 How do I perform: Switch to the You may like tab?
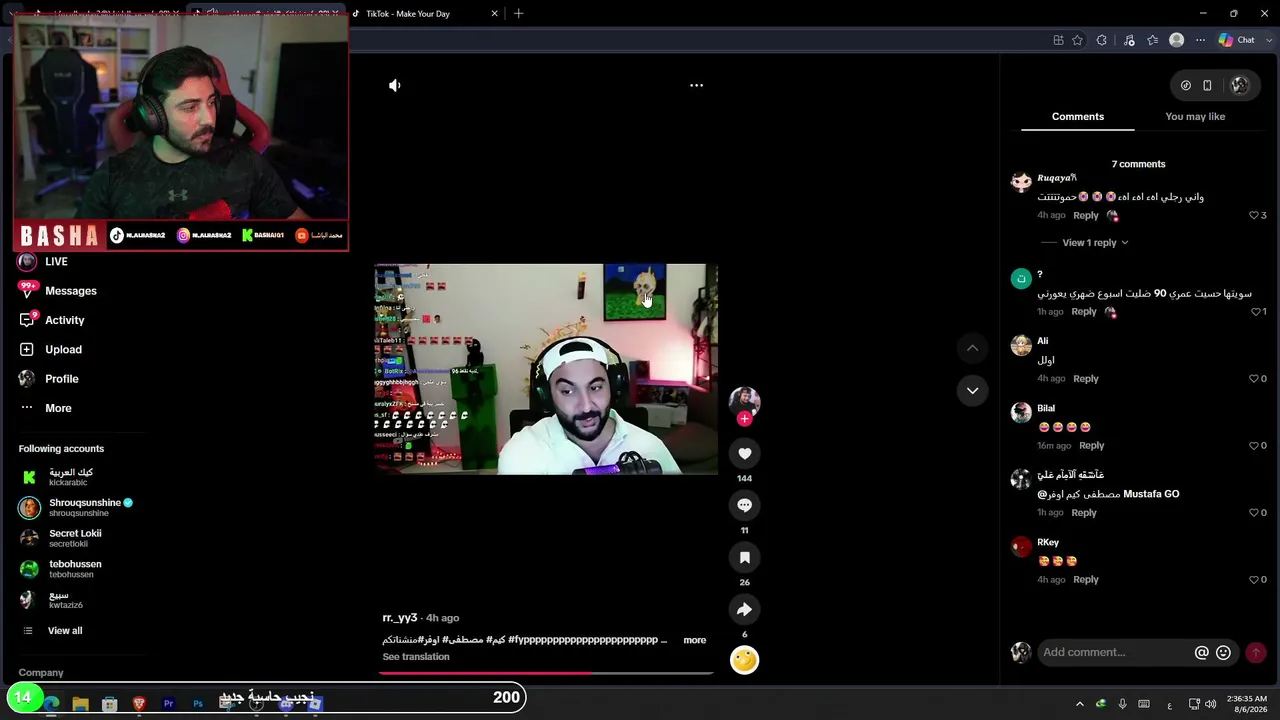(x=1195, y=117)
